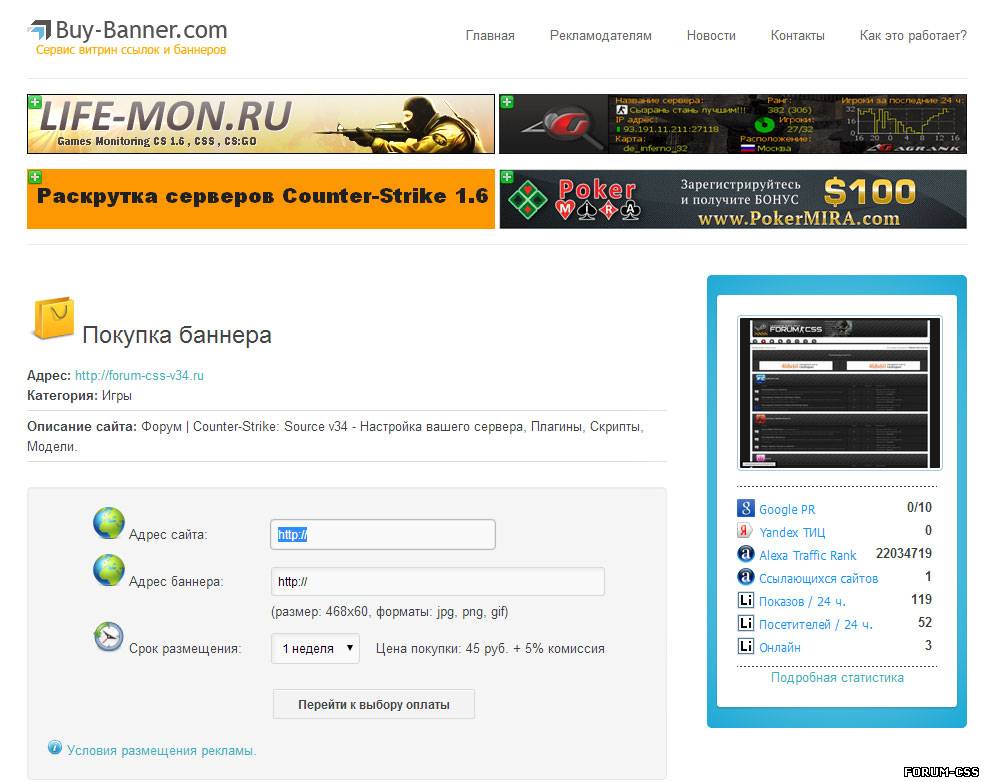
Task: Open the Посетителей / 24 ч. link
Action: (815, 624)
